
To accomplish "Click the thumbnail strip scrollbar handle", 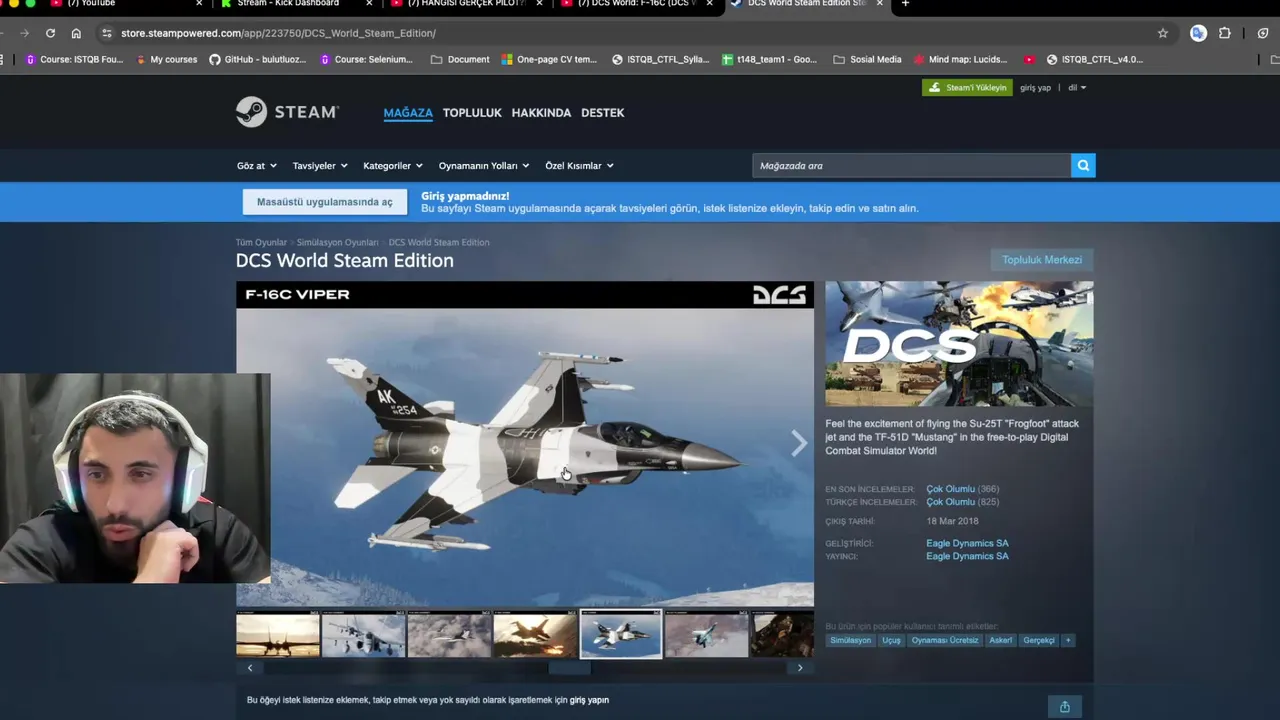I will (x=569, y=668).
